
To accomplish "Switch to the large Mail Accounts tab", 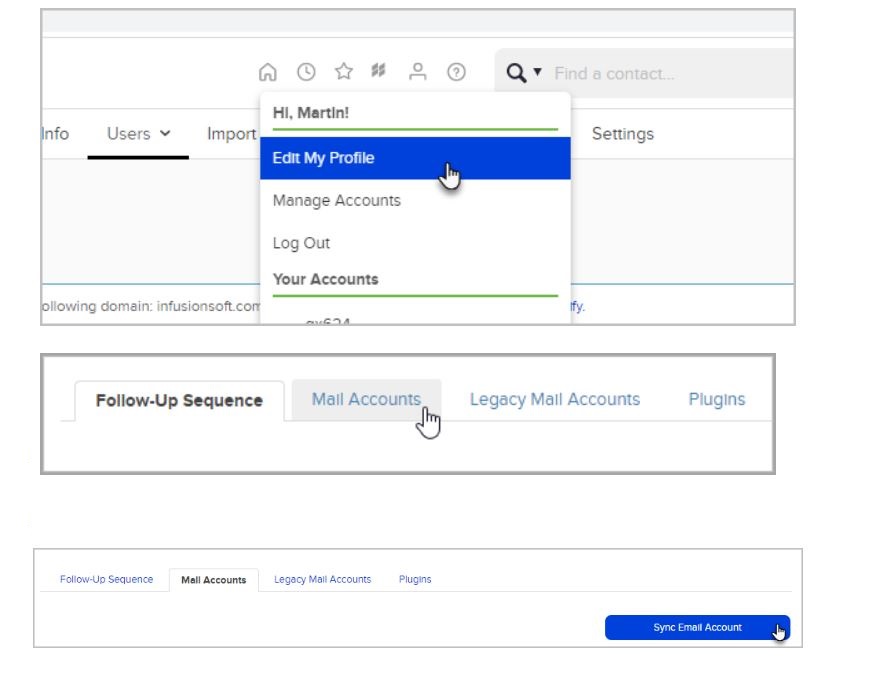I will tap(366, 400).
